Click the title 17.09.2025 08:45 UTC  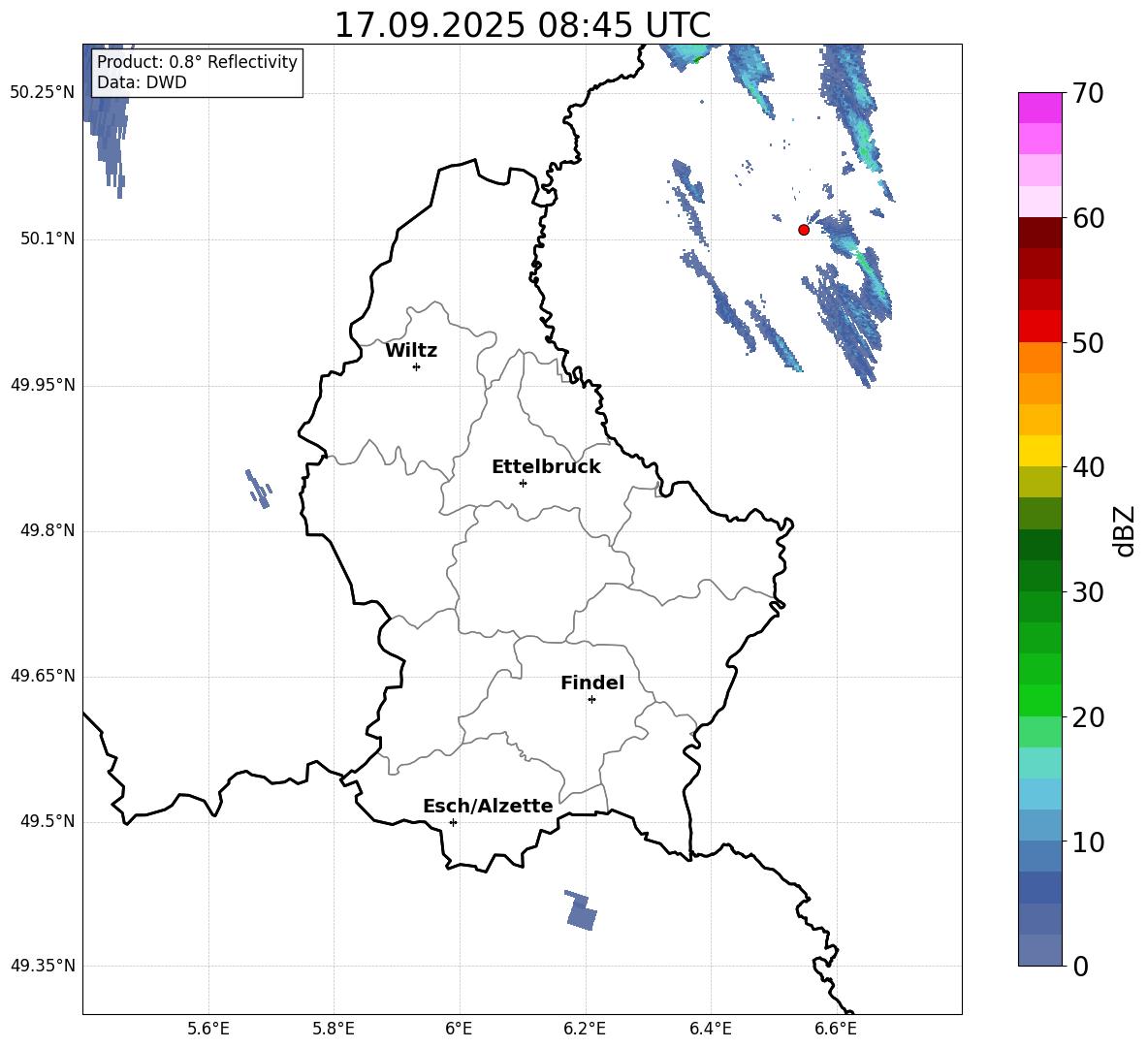[522, 25]
